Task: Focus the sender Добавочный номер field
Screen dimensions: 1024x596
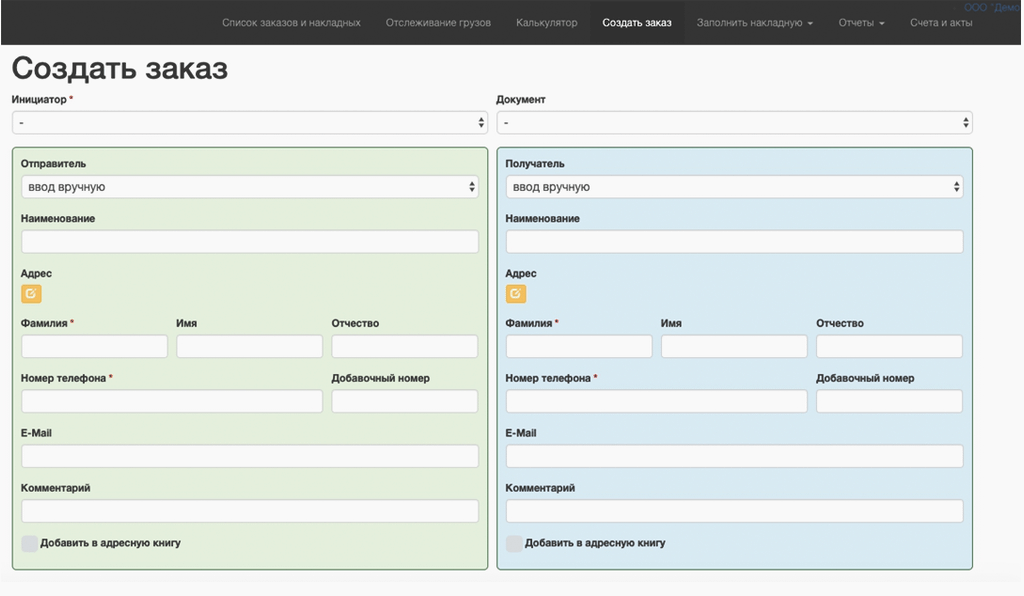Action: 404,401
